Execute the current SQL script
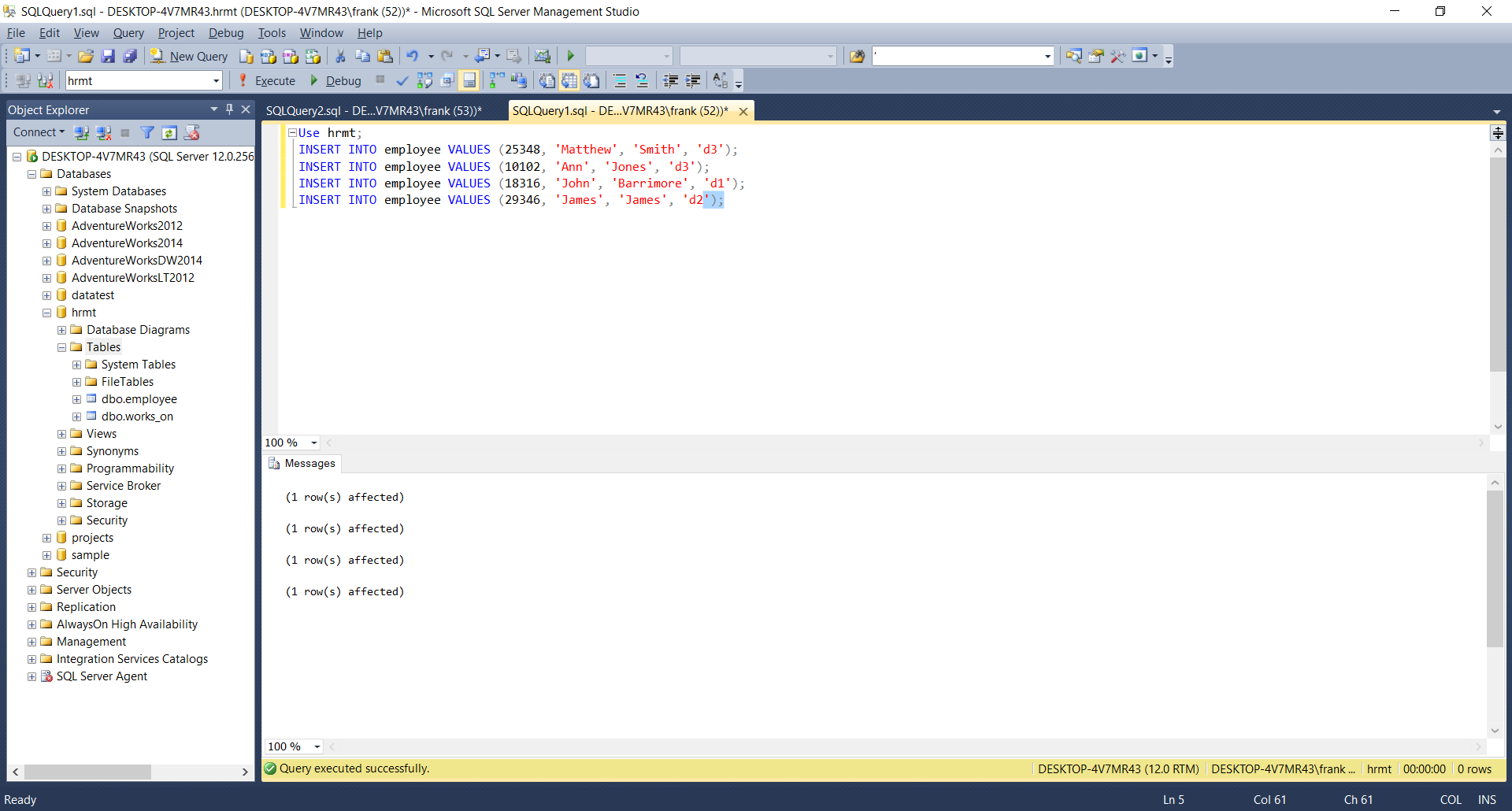The image size is (1512, 811). (x=268, y=80)
